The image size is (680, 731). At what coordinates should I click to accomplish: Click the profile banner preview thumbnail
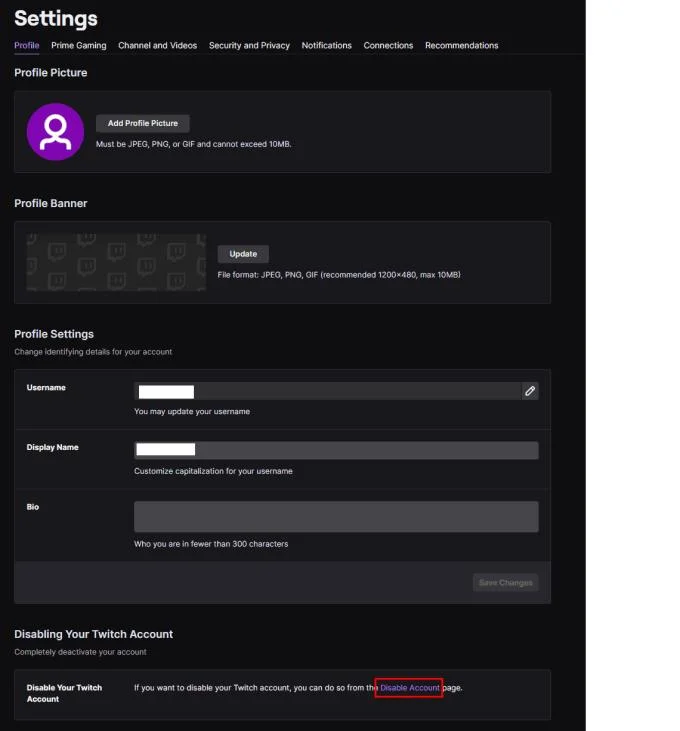[116, 262]
